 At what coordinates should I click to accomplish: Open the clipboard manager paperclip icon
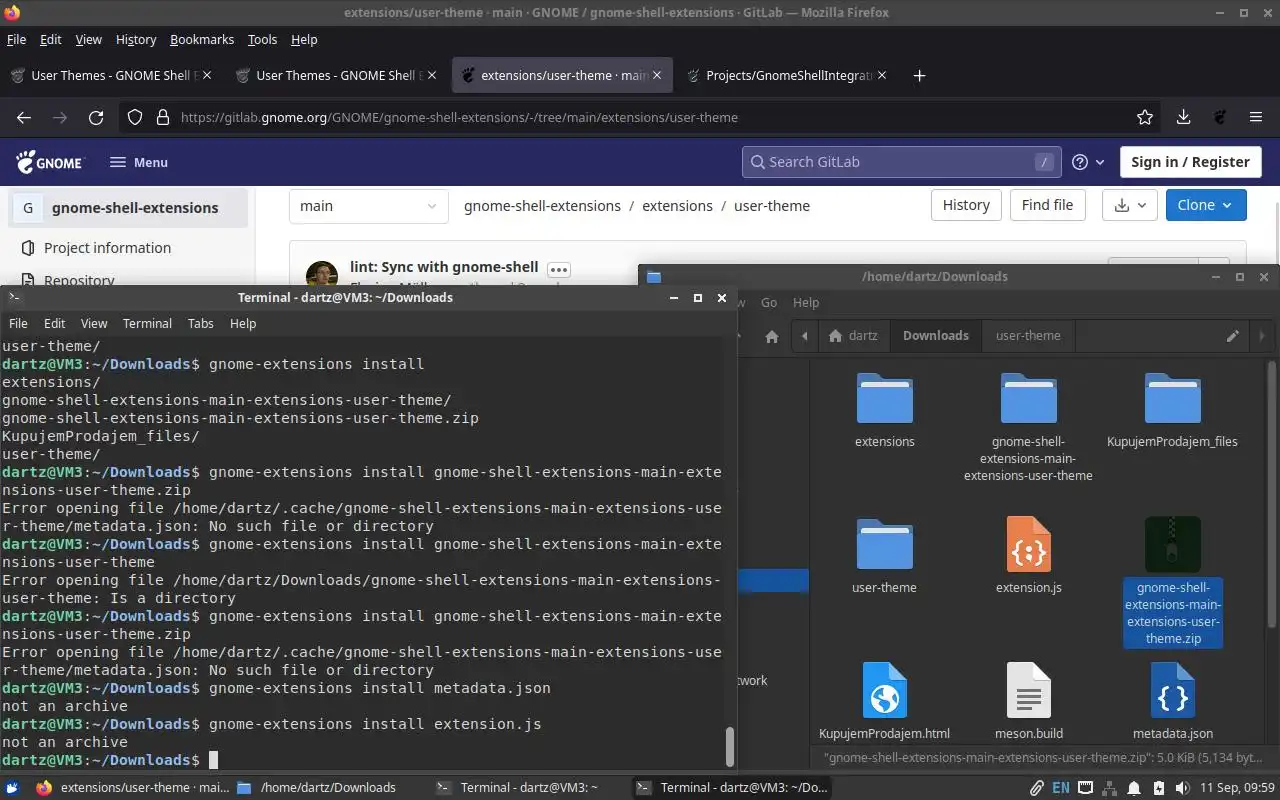(x=1037, y=787)
